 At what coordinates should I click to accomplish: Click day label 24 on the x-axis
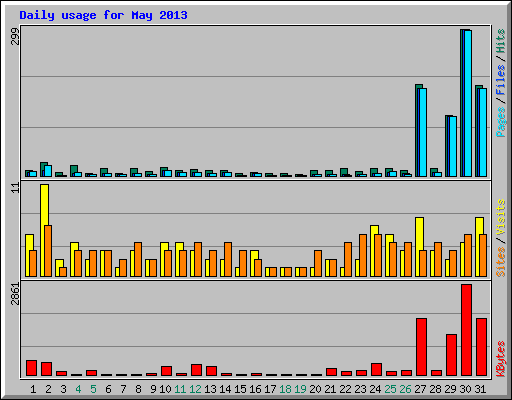coord(375,389)
